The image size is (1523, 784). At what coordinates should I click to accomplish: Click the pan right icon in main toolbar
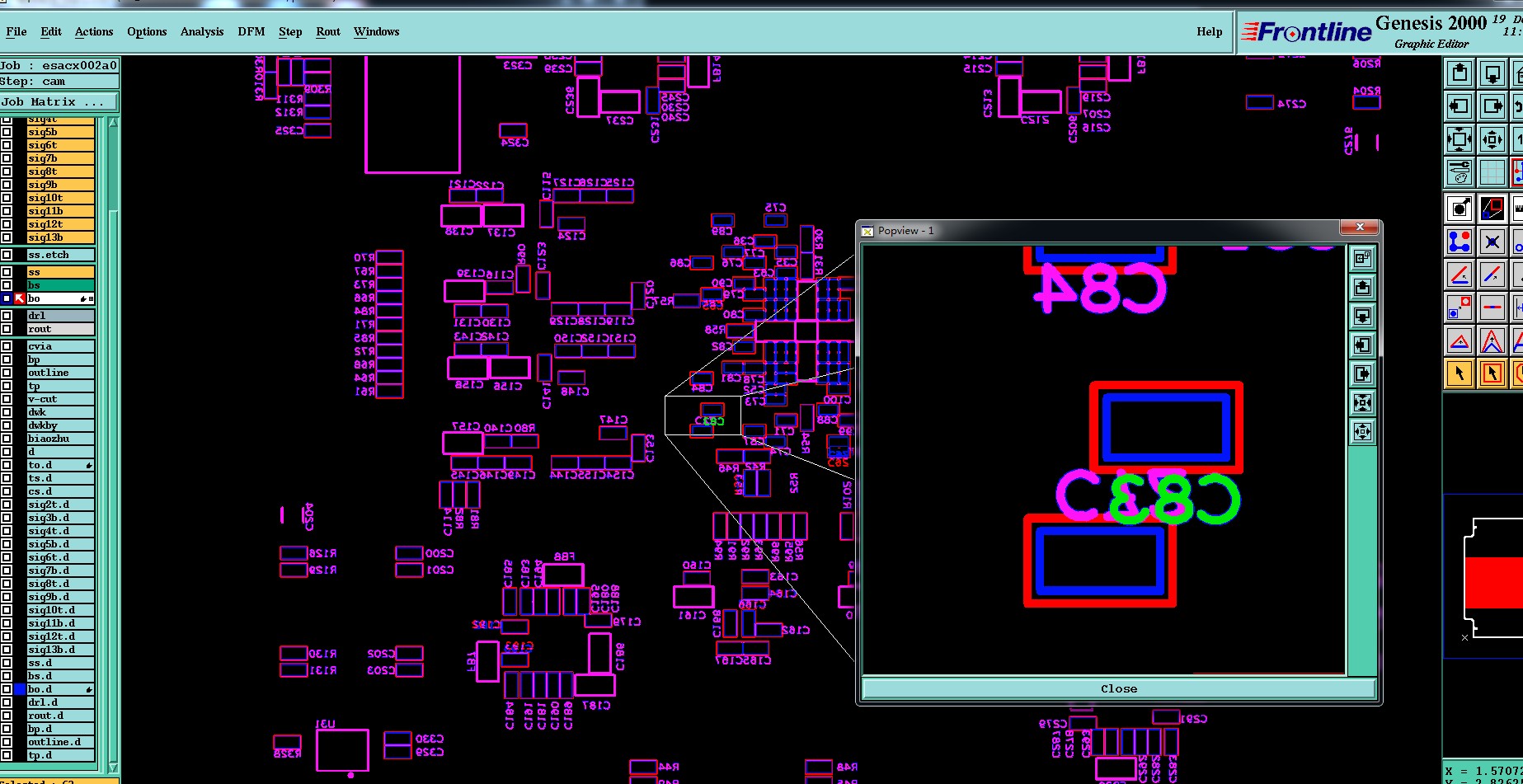click(1492, 106)
